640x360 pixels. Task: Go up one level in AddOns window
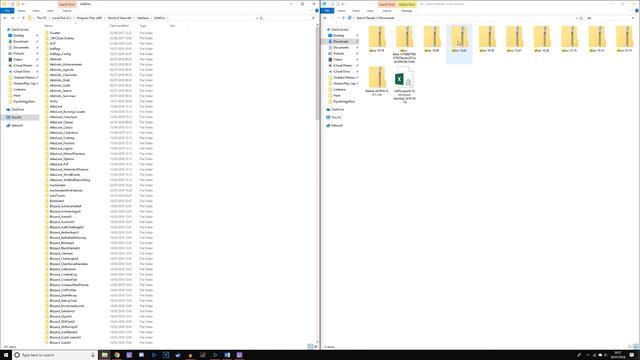[23, 18]
